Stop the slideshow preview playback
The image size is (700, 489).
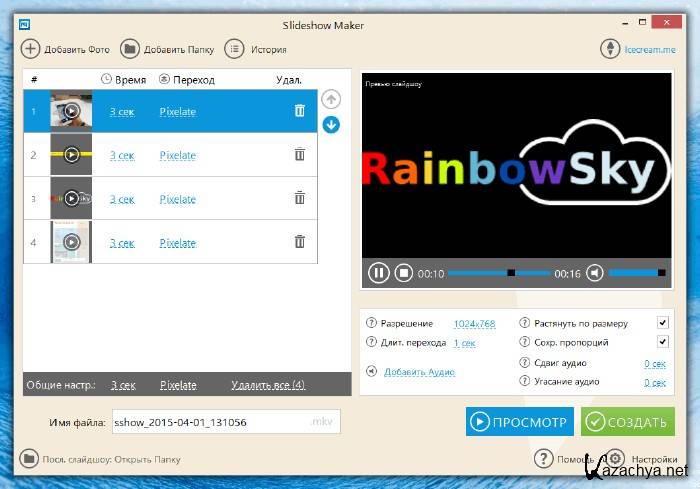(403, 272)
